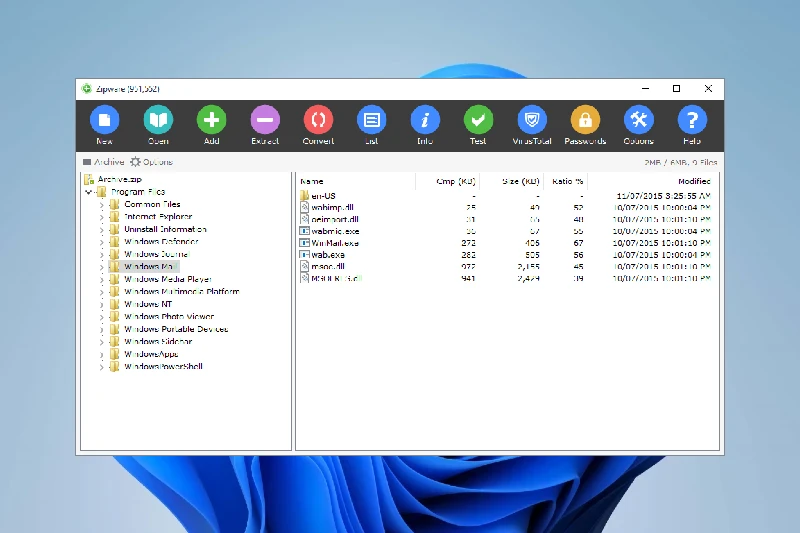Click the green Test checkmark icon

click(x=478, y=120)
